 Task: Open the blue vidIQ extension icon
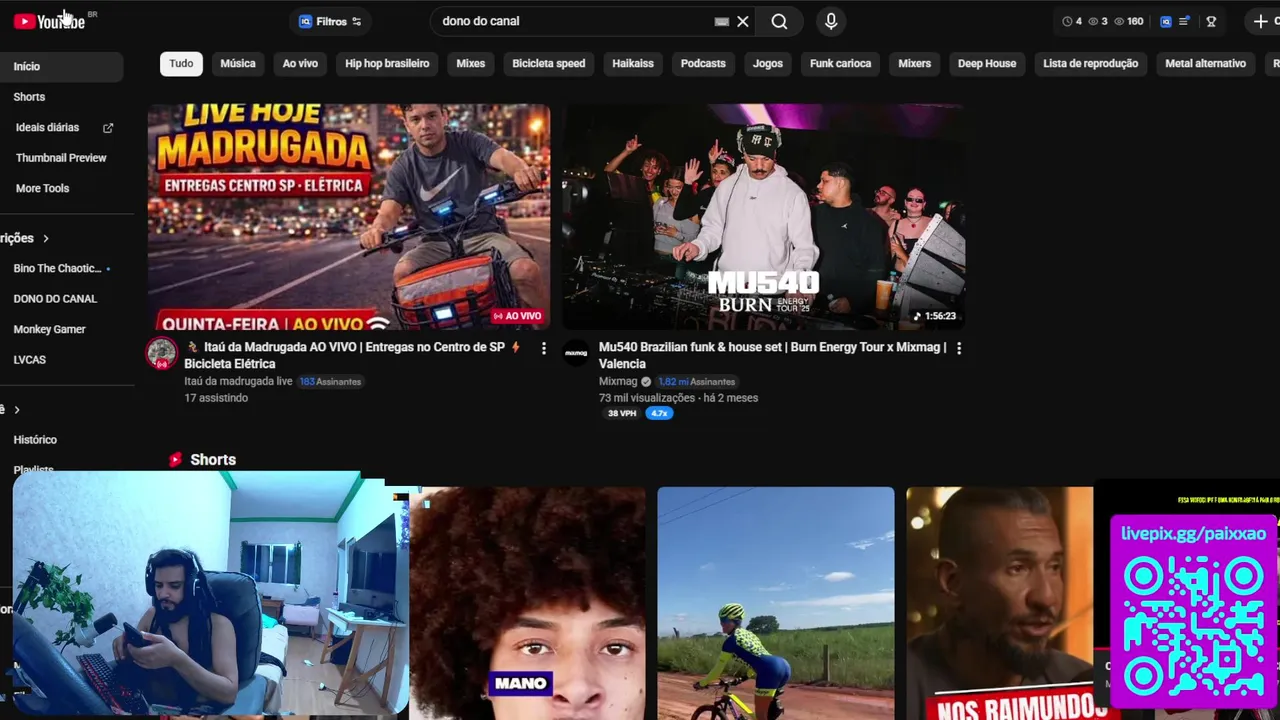1165,21
